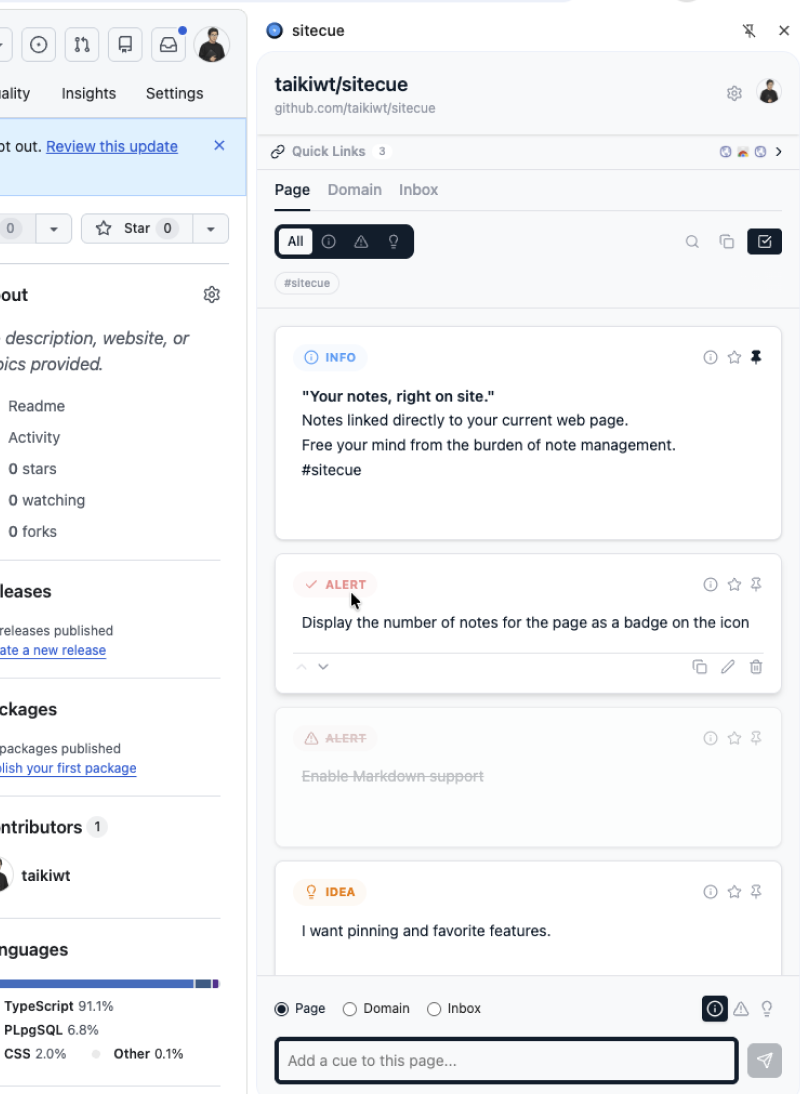Set new cue type to info
The image size is (800, 1094).
715,1008
